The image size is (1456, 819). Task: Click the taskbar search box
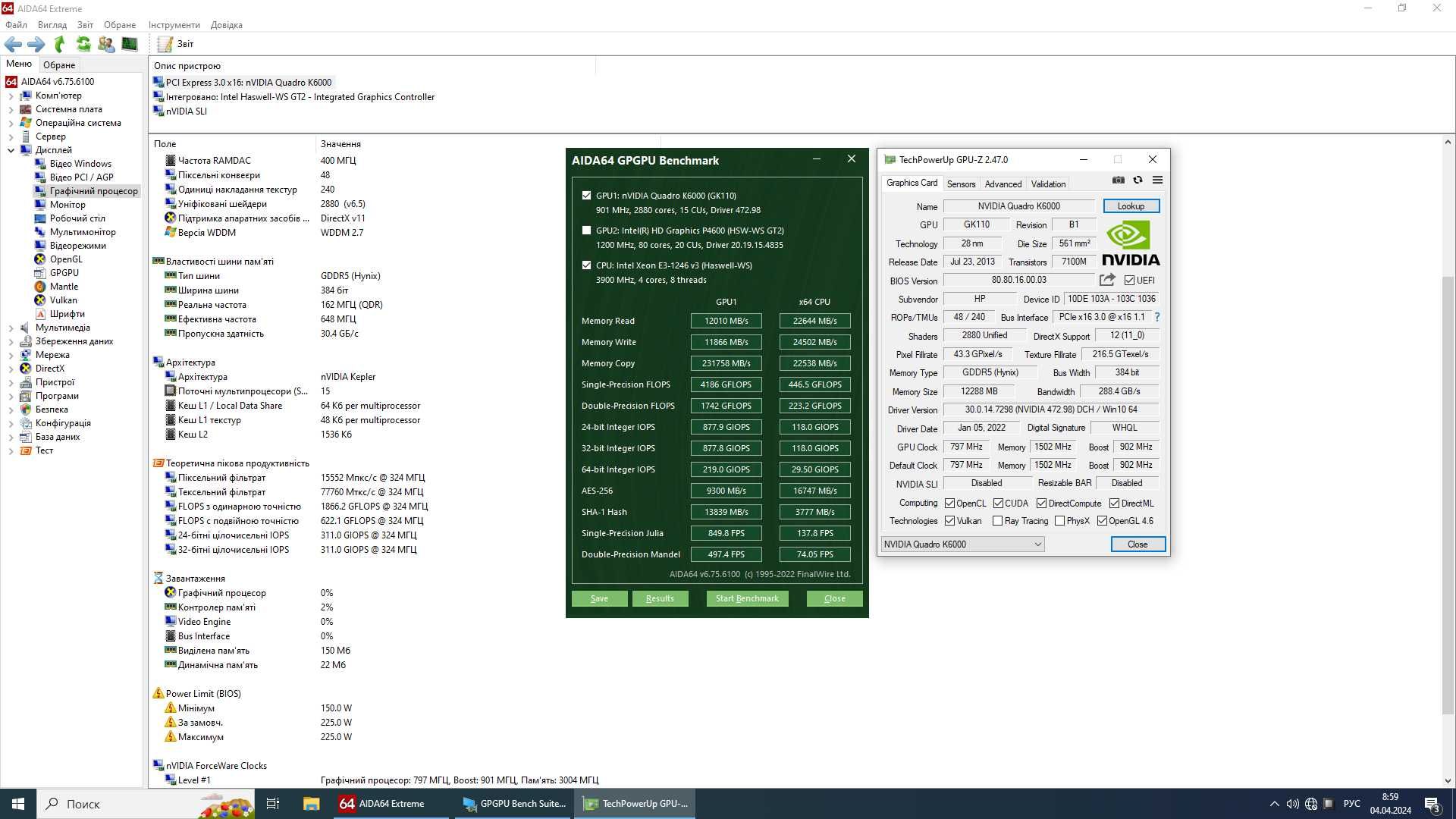(144, 804)
